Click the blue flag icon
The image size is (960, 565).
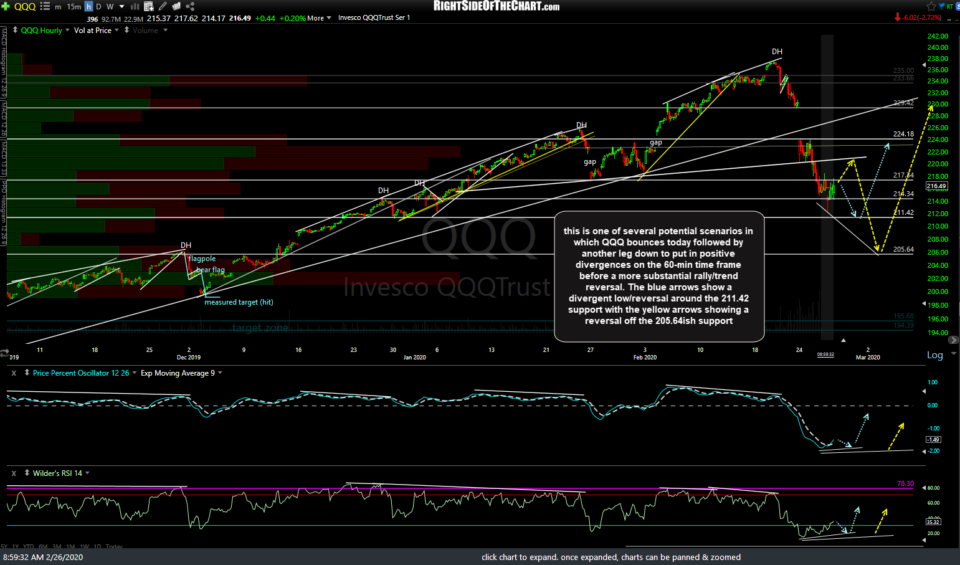pos(942,6)
